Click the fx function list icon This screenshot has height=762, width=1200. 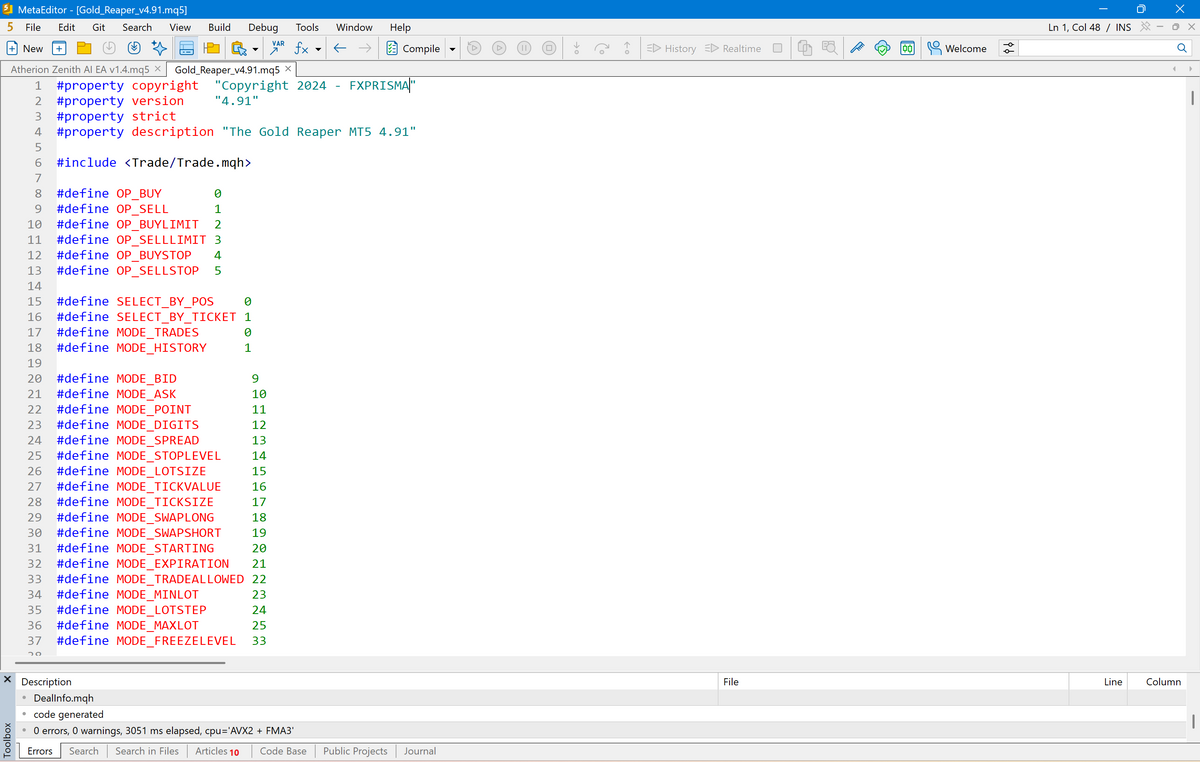[301, 48]
